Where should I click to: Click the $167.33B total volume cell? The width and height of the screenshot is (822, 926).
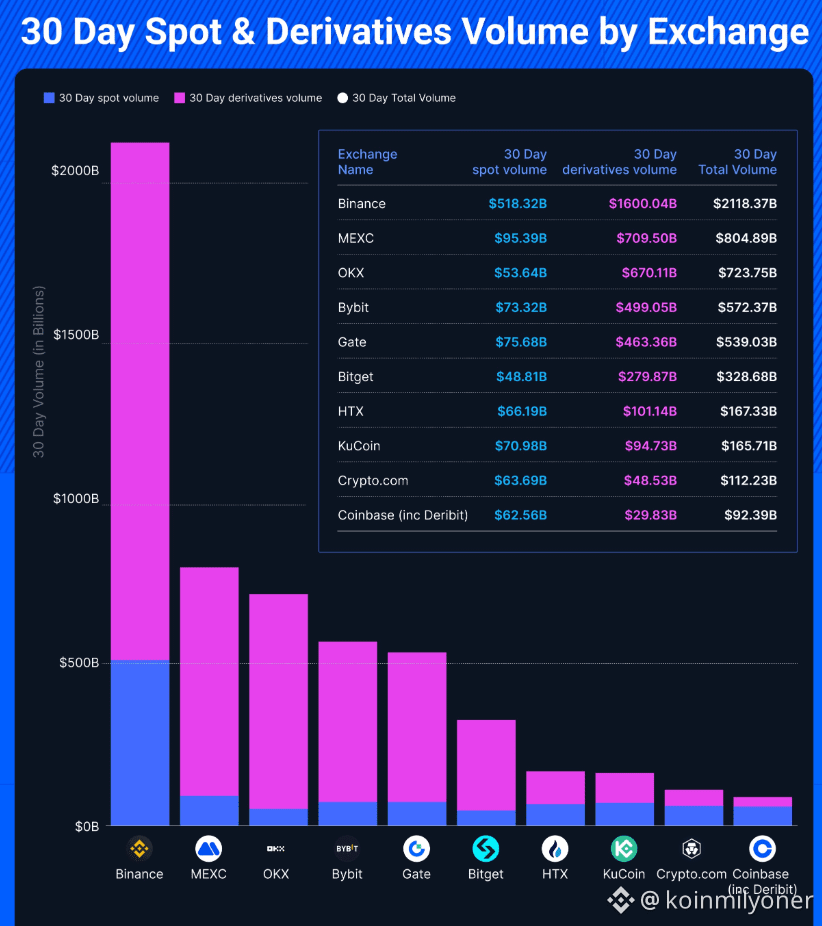coord(748,411)
